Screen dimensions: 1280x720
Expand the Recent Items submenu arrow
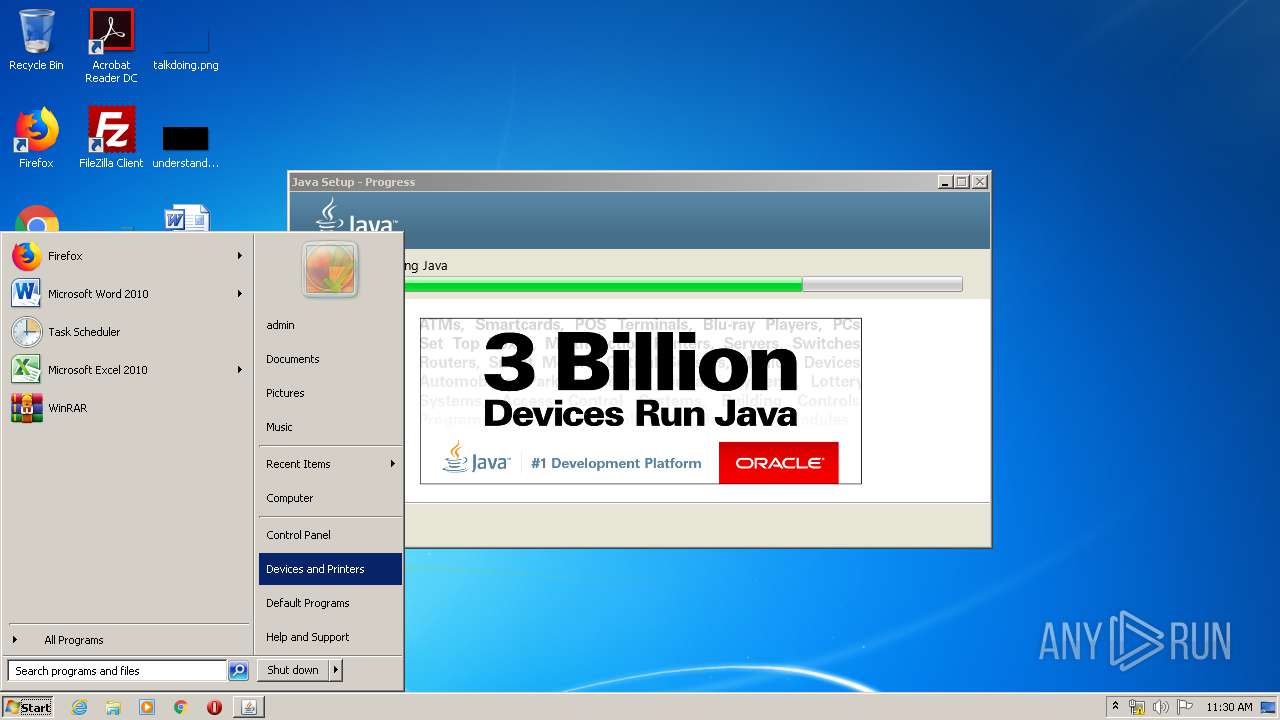click(x=392, y=464)
